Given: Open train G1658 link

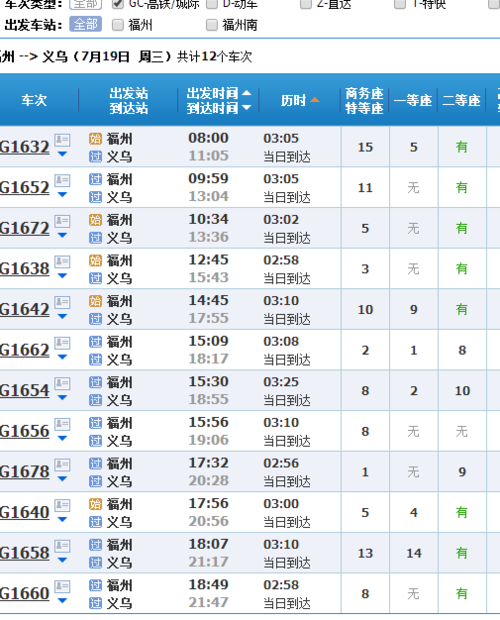Looking at the screenshot, I should [25, 553].
